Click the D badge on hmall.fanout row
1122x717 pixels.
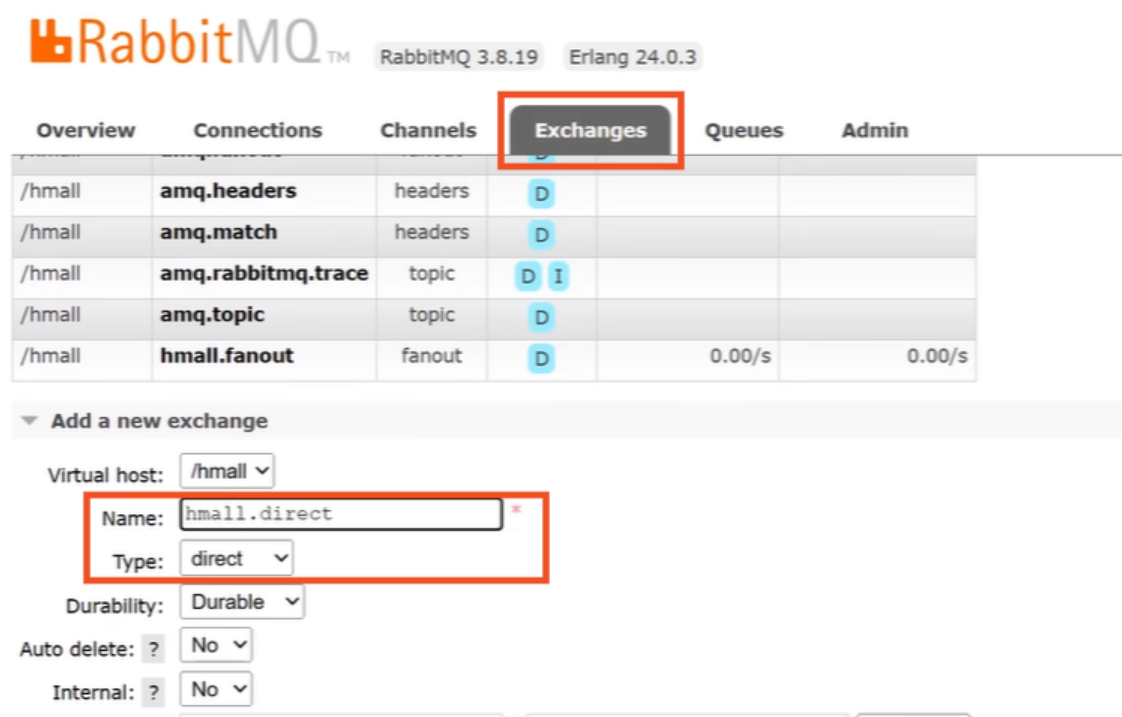pos(542,358)
